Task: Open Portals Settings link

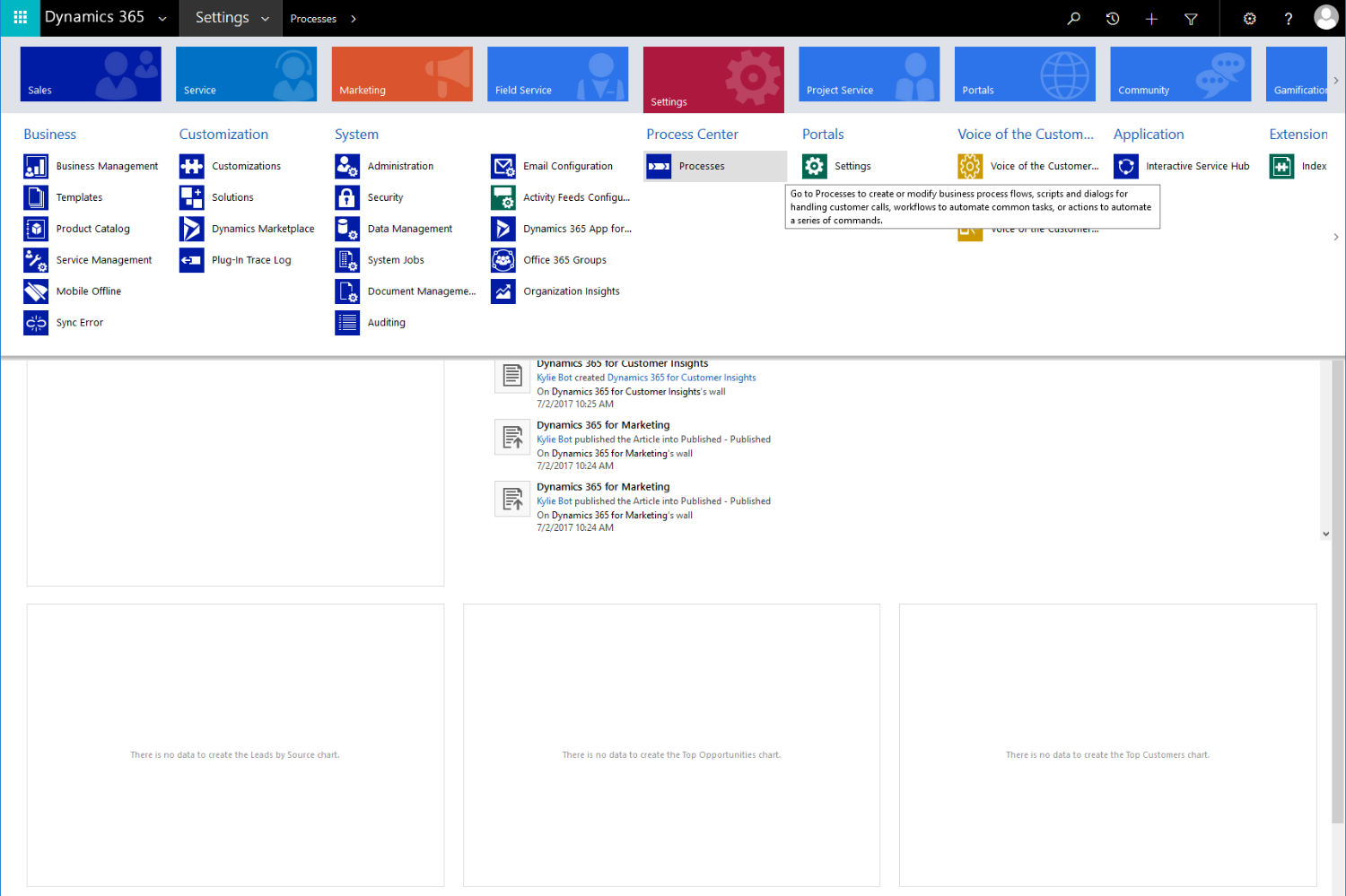Action: tap(853, 166)
